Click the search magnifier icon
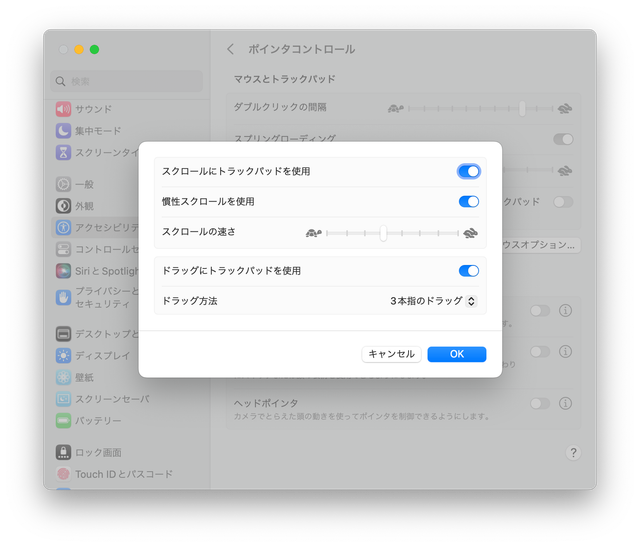The image size is (640, 547). click(x=60, y=81)
